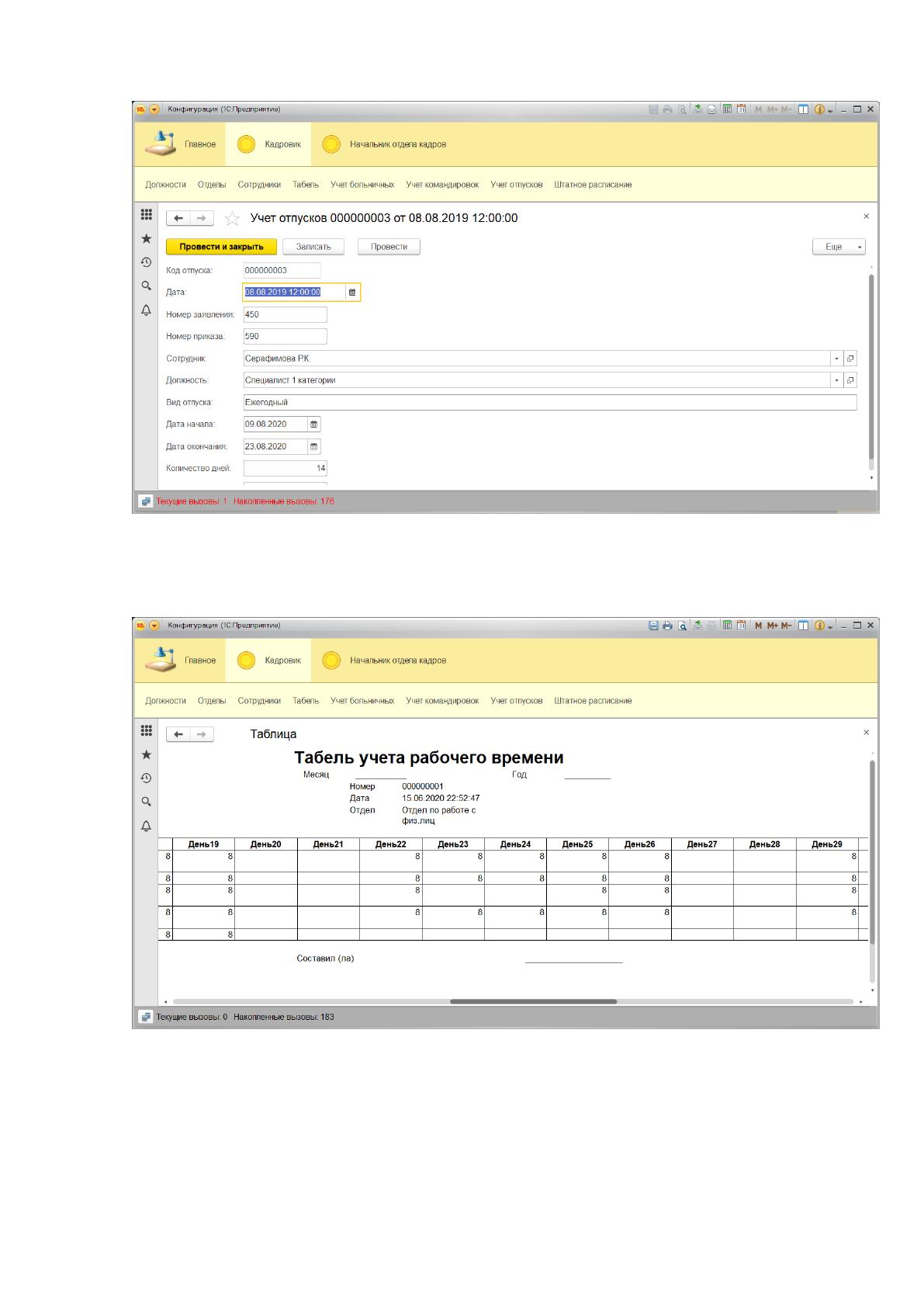
Task: Open History clock icon in top window sidebar
Action: point(146,262)
